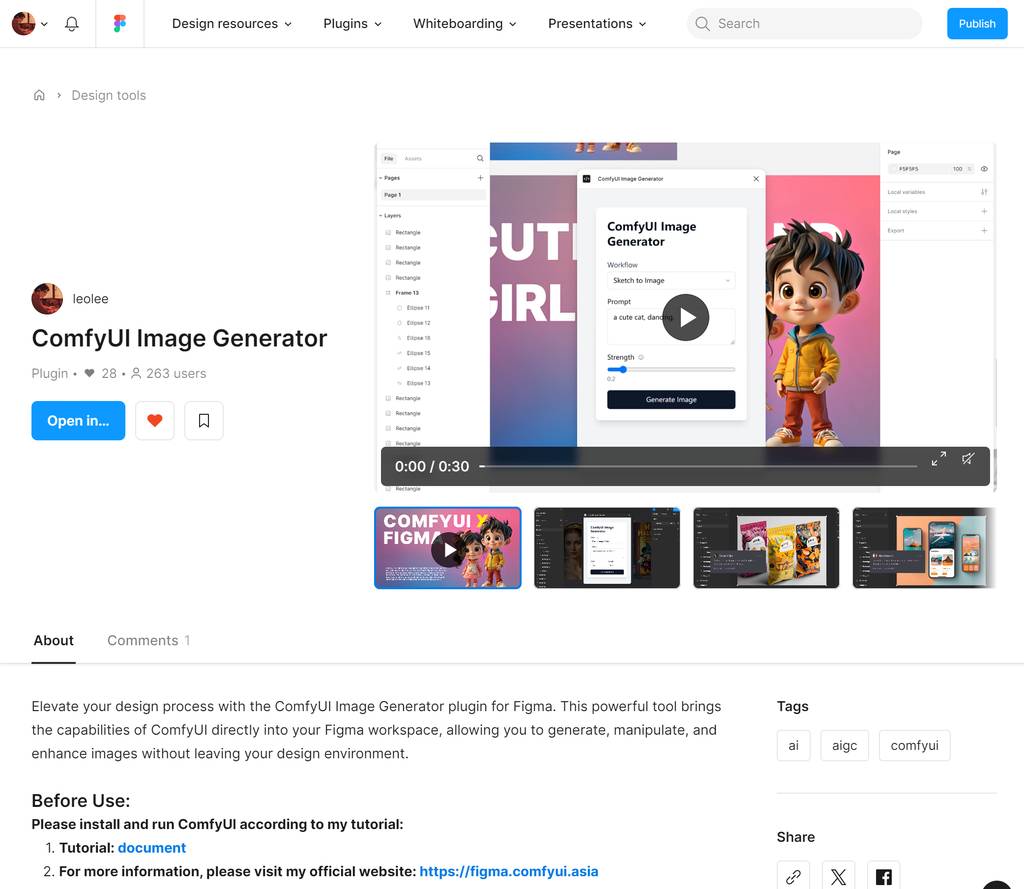Expand the user account avatar menu
Viewport: 1024px width, 889px height.
pos(29,24)
